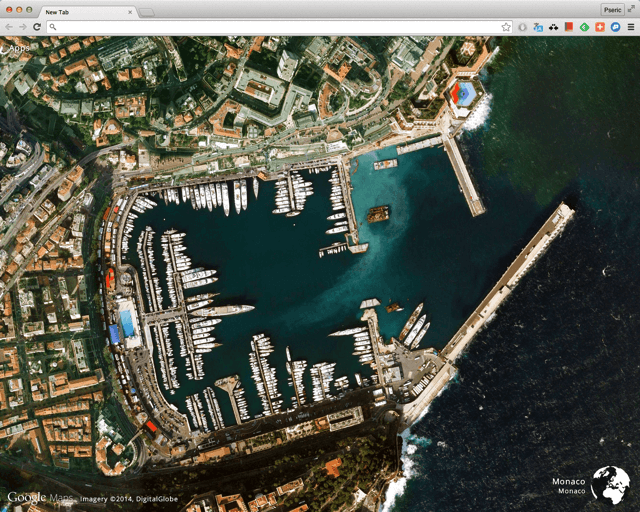The image size is (640, 512).
Task: Click the Google Maps link
Action: pos(40,497)
